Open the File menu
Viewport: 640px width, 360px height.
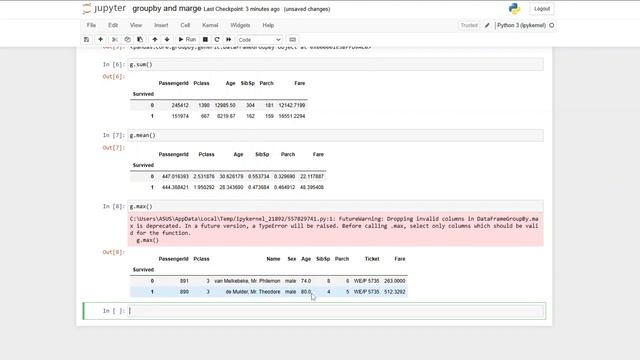click(x=91, y=25)
